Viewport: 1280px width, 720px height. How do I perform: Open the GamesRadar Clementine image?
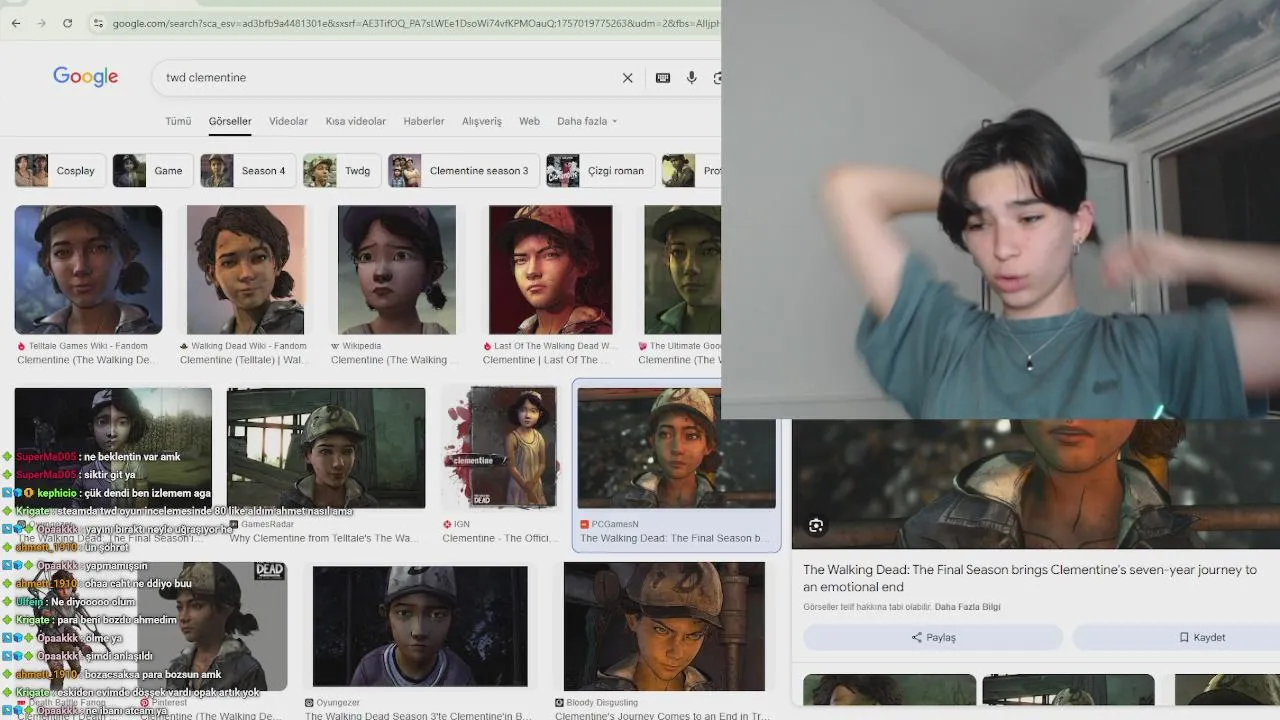(x=326, y=448)
